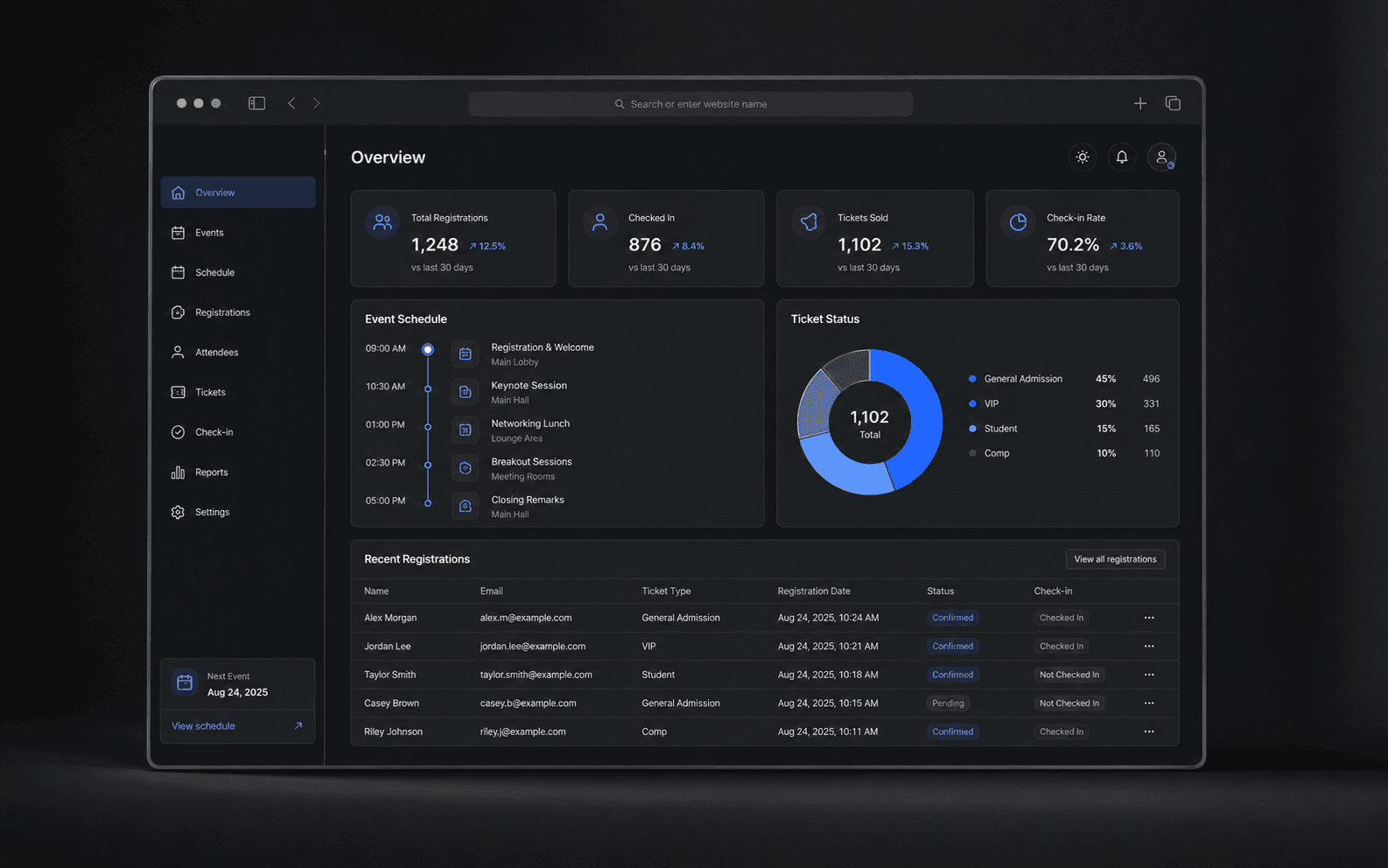Click Aug 24, 2025, 10:15 AM date cell

828,703
